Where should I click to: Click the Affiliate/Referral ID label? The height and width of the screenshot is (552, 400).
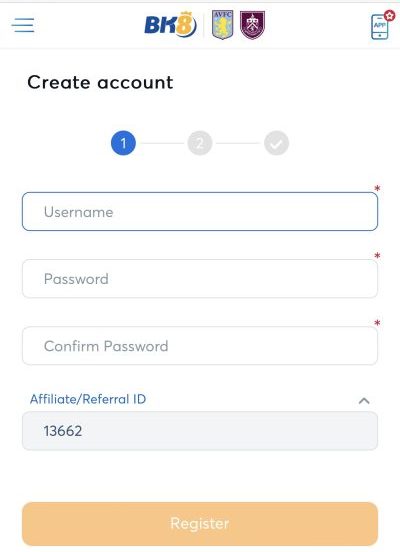pos(88,399)
